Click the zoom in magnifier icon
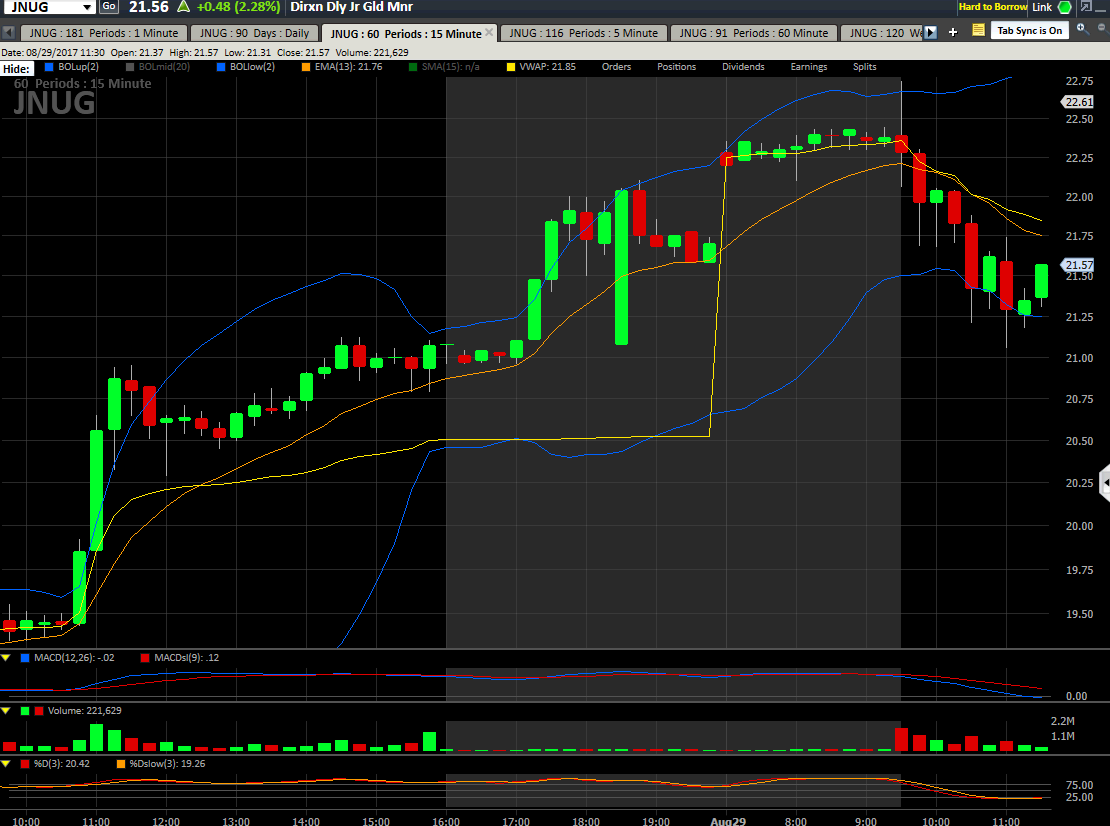1110x826 pixels. (1081, 29)
